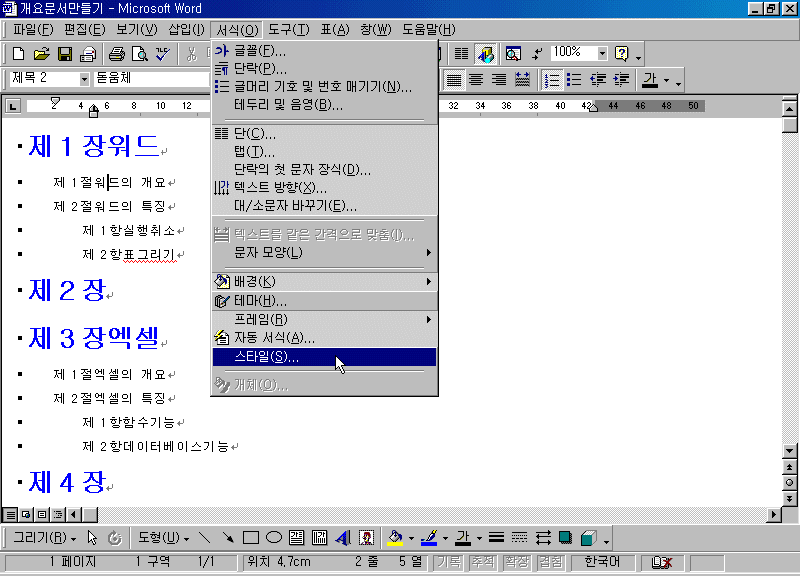Run the spelling and grammar check
800x576 pixels.
[x=163, y=54]
